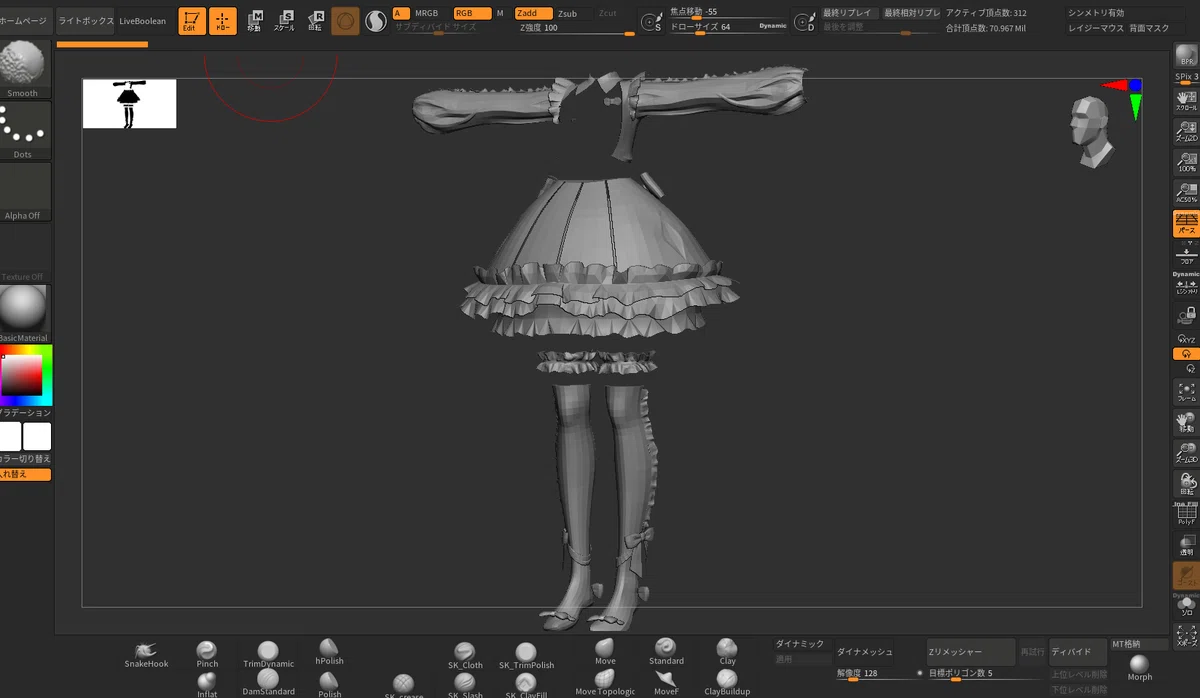Select the Move (移動) transform tool

tap(255, 20)
